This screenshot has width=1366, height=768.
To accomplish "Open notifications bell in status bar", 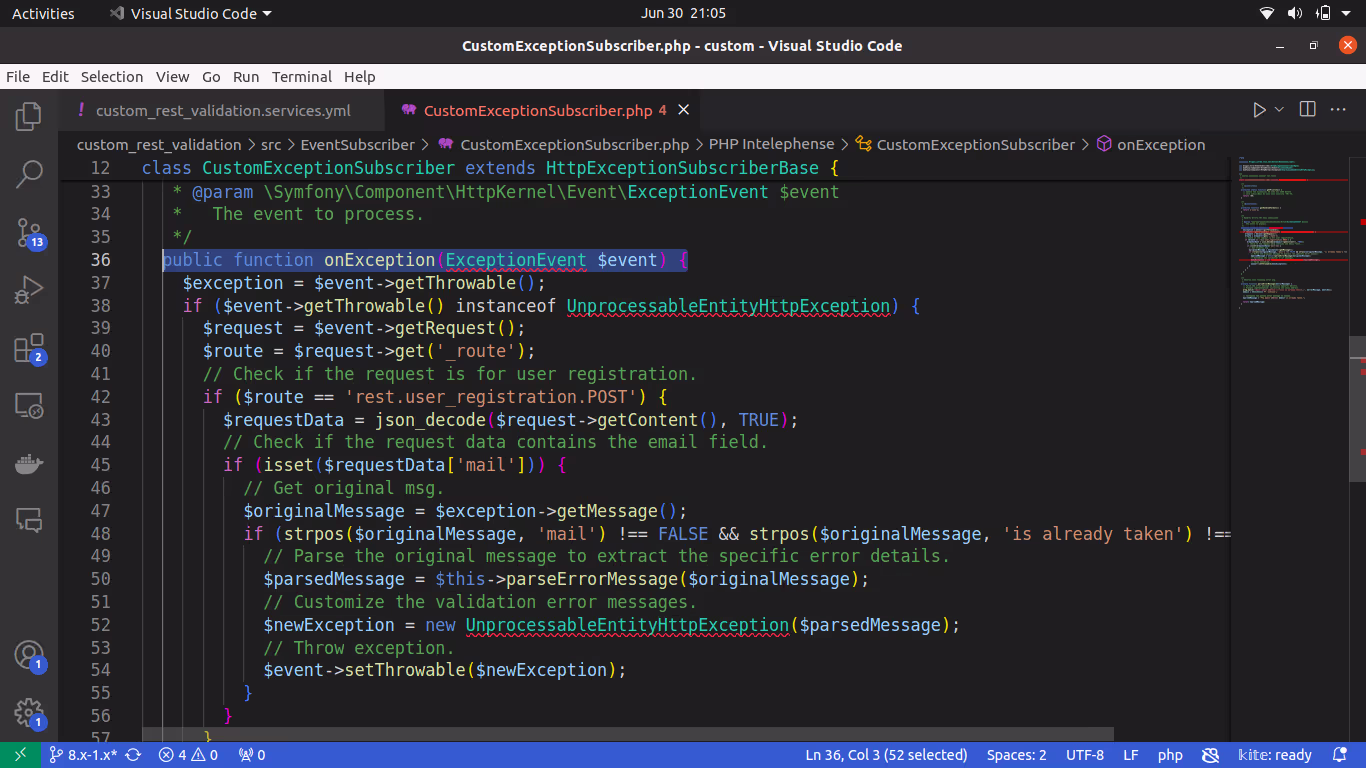I will coord(1340,755).
